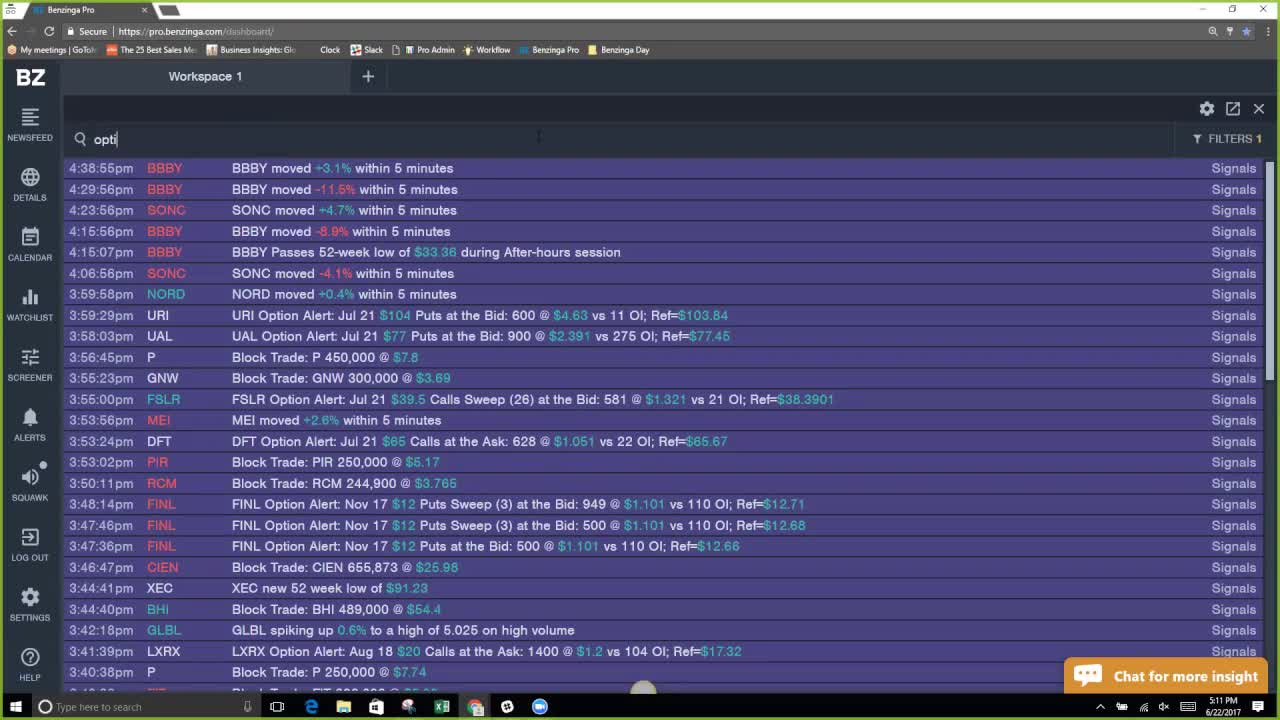This screenshot has width=1280, height=720.
Task: Select 'Block Trade: PIR 250,000' headline
Action: click(336, 462)
